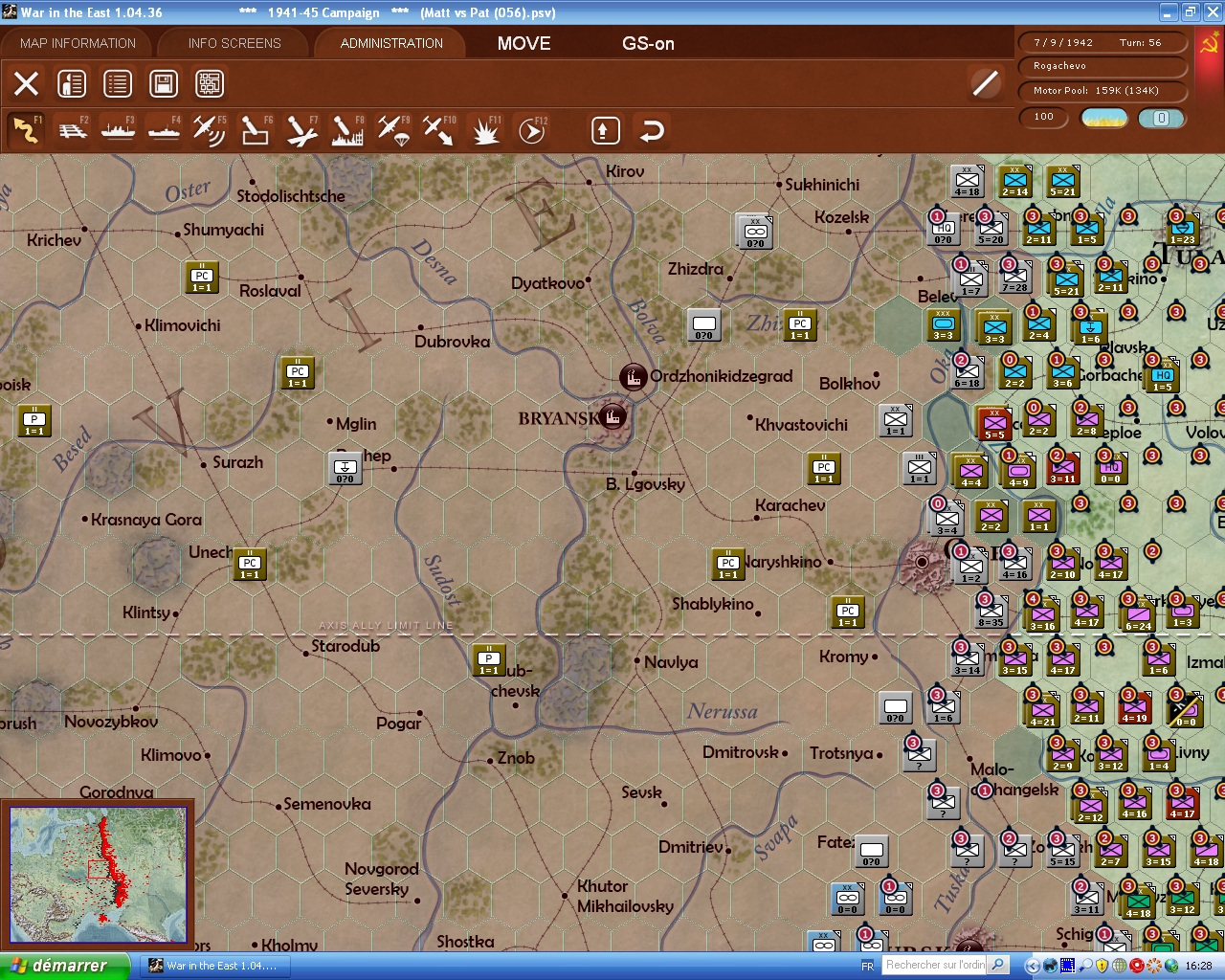Click the Bryansk city label

(559, 418)
